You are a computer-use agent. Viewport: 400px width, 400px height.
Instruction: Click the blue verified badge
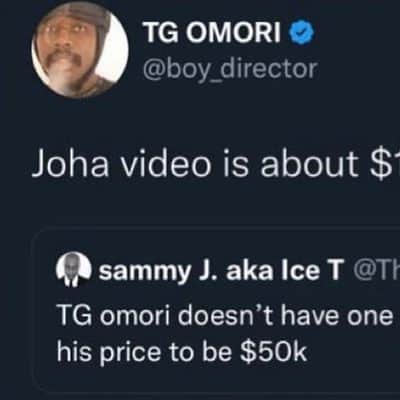pyautogui.click(x=303, y=31)
